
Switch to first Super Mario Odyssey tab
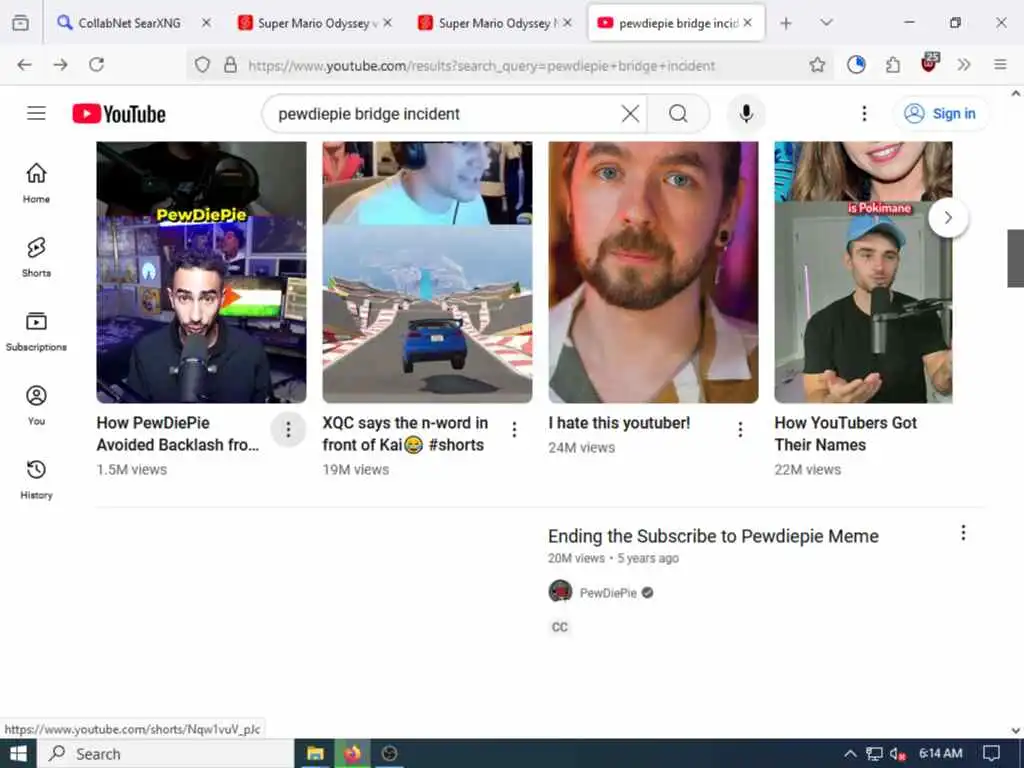point(313,23)
